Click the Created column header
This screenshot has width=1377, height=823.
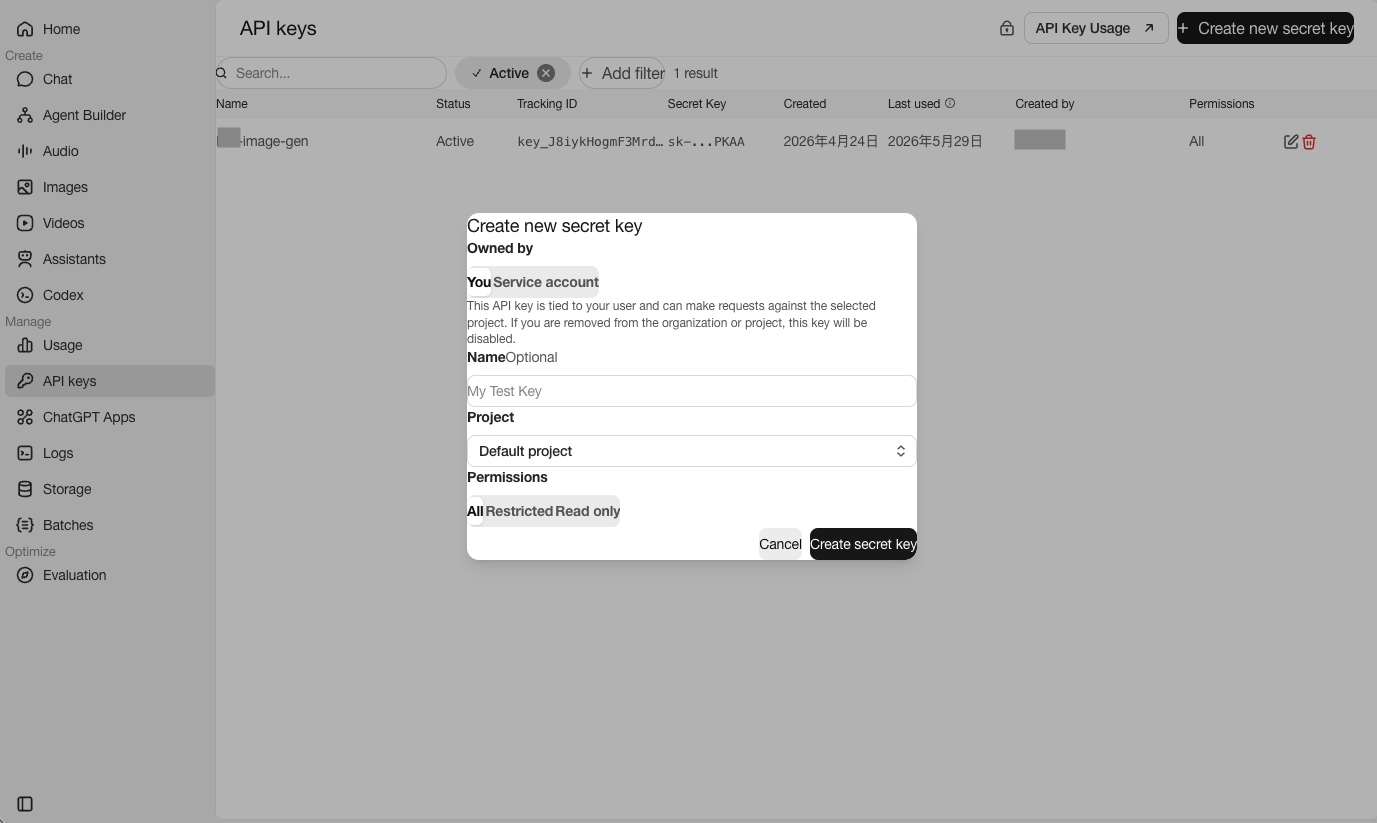click(805, 103)
